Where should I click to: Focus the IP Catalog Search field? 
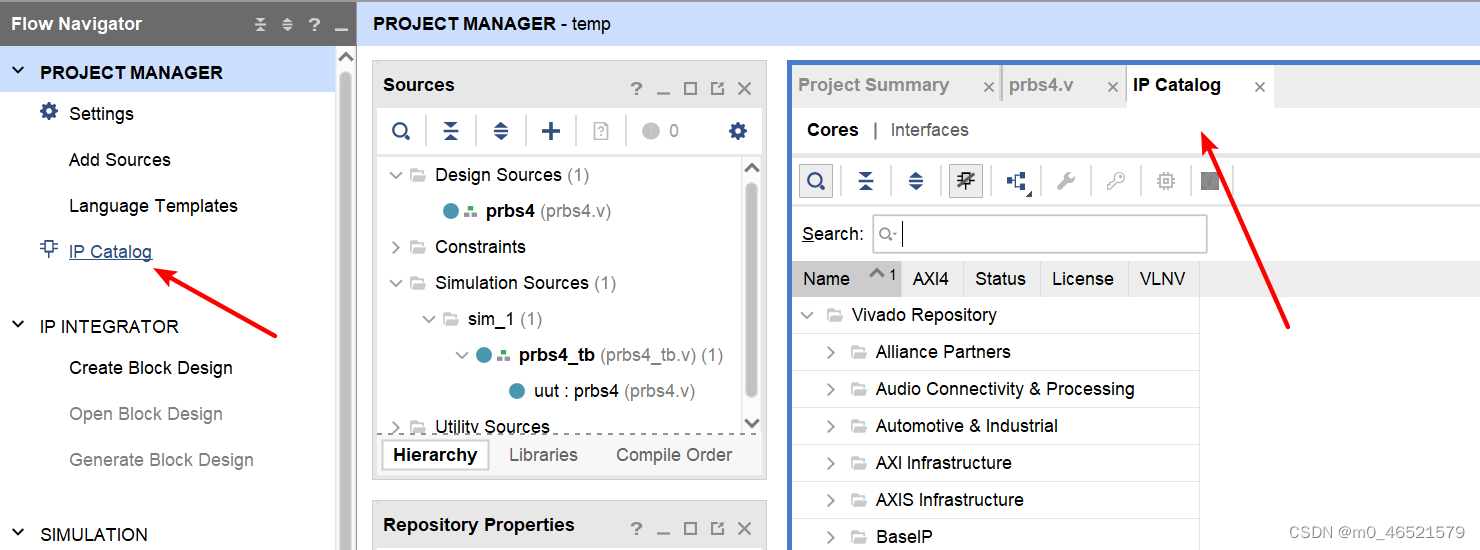pyautogui.click(x=1040, y=234)
